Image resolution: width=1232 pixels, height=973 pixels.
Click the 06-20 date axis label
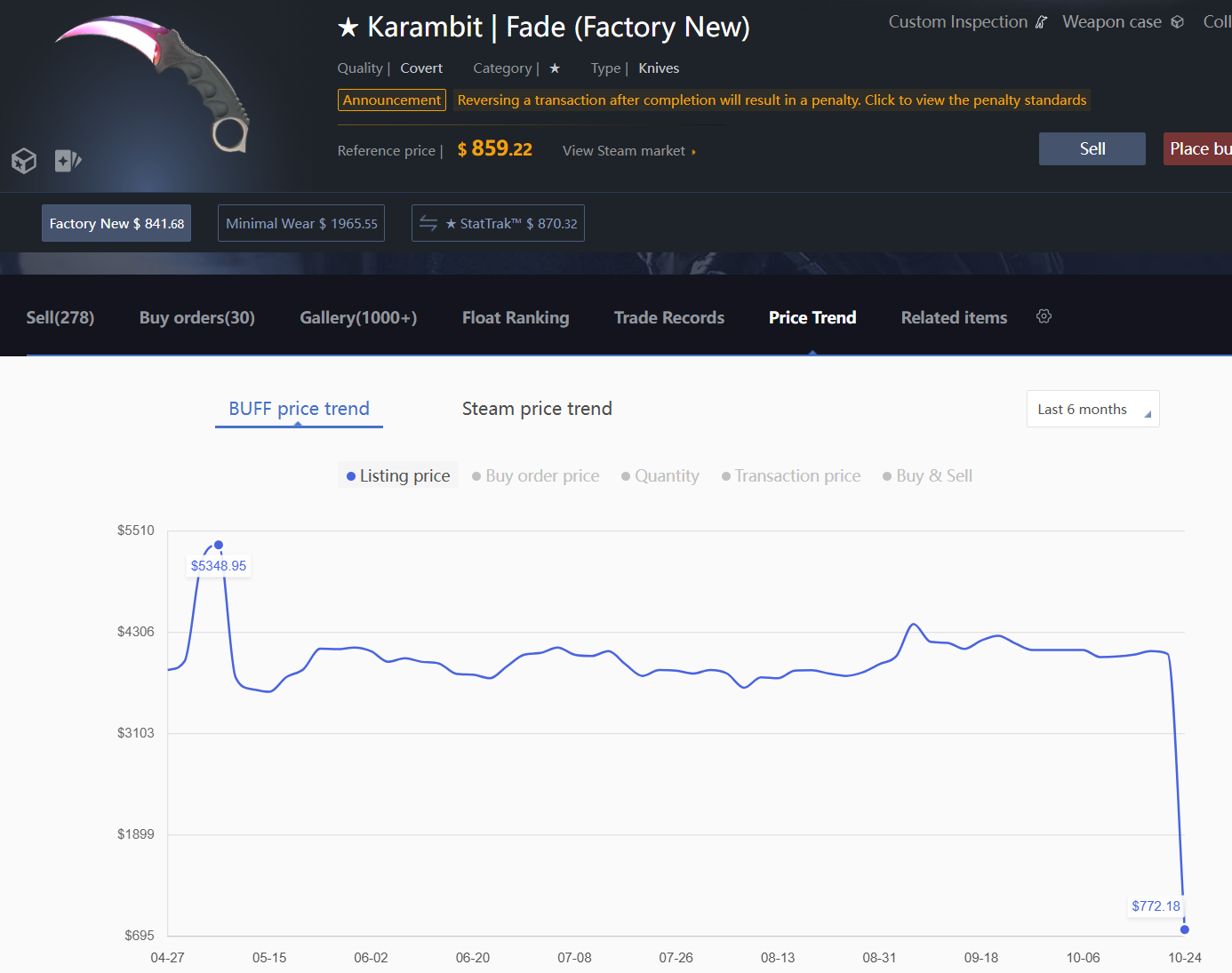coord(473,958)
